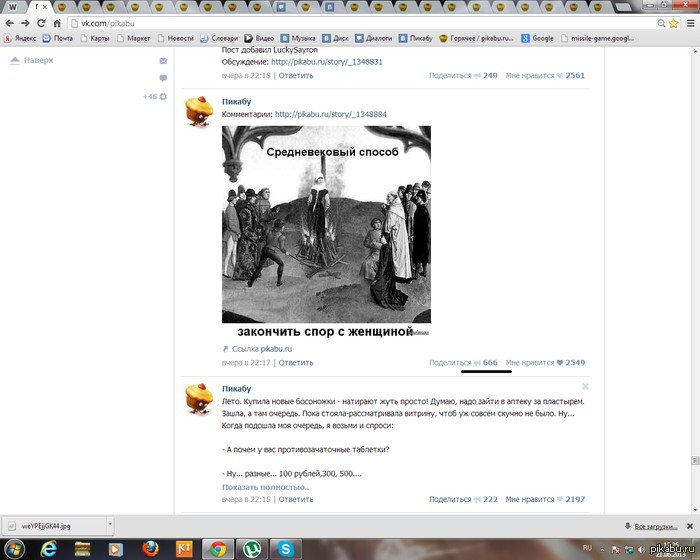Open the envelope messages icon in sidebar
The width and height of the screenshot is (700, 560).
[163, 61]
